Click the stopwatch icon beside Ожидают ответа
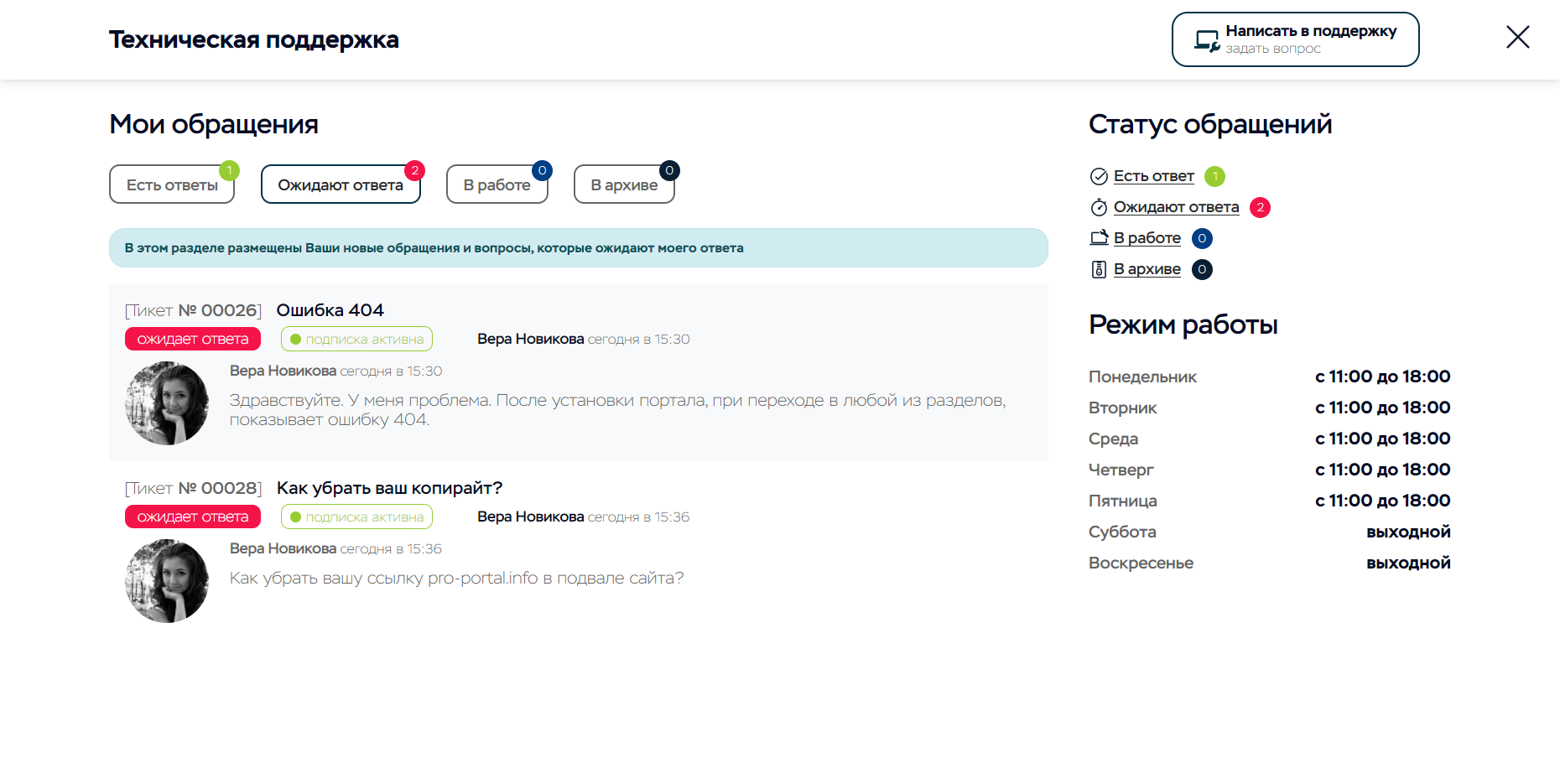This screenshot has height=784, width=1560. [1099, 207]
